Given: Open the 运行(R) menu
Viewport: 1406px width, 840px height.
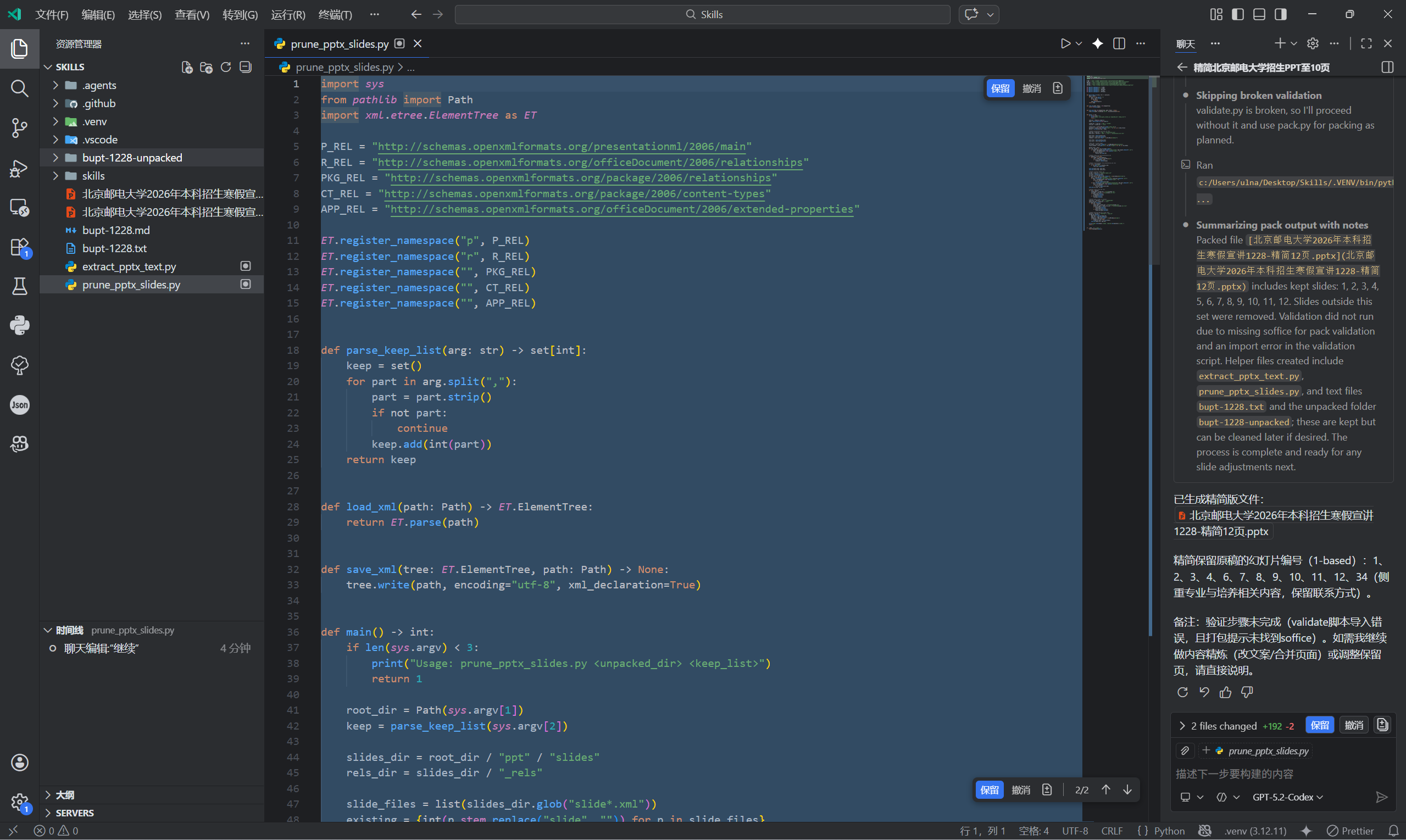Looking at the screenshot, I should click(287, 14).
